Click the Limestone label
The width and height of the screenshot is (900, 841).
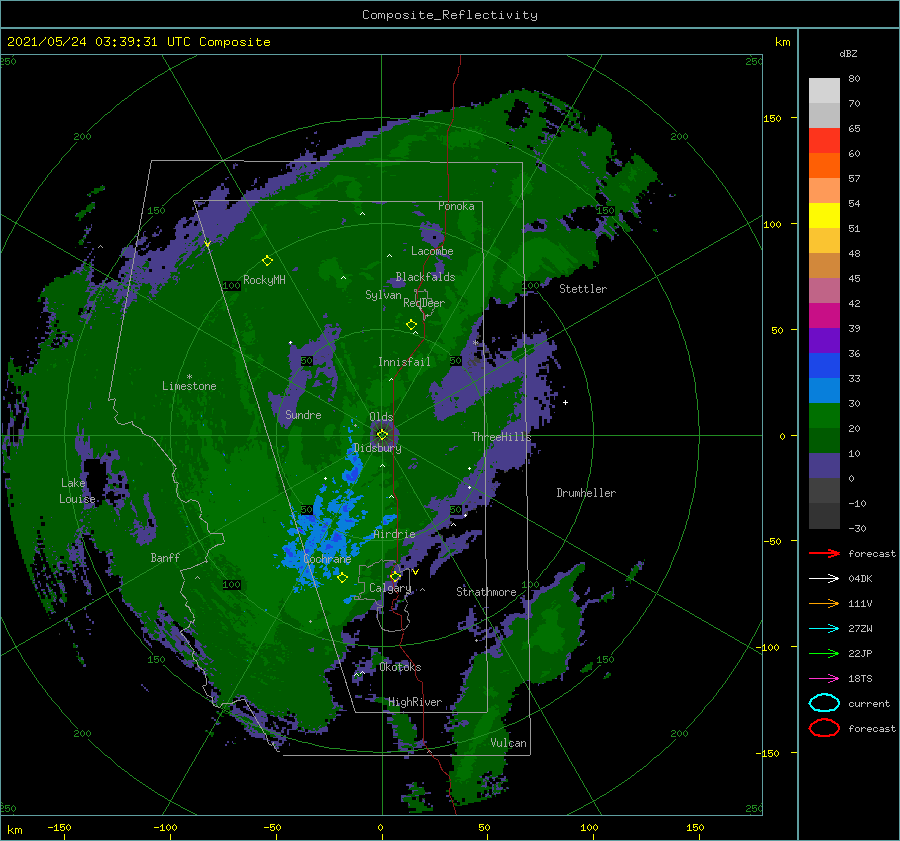[189, 386]
